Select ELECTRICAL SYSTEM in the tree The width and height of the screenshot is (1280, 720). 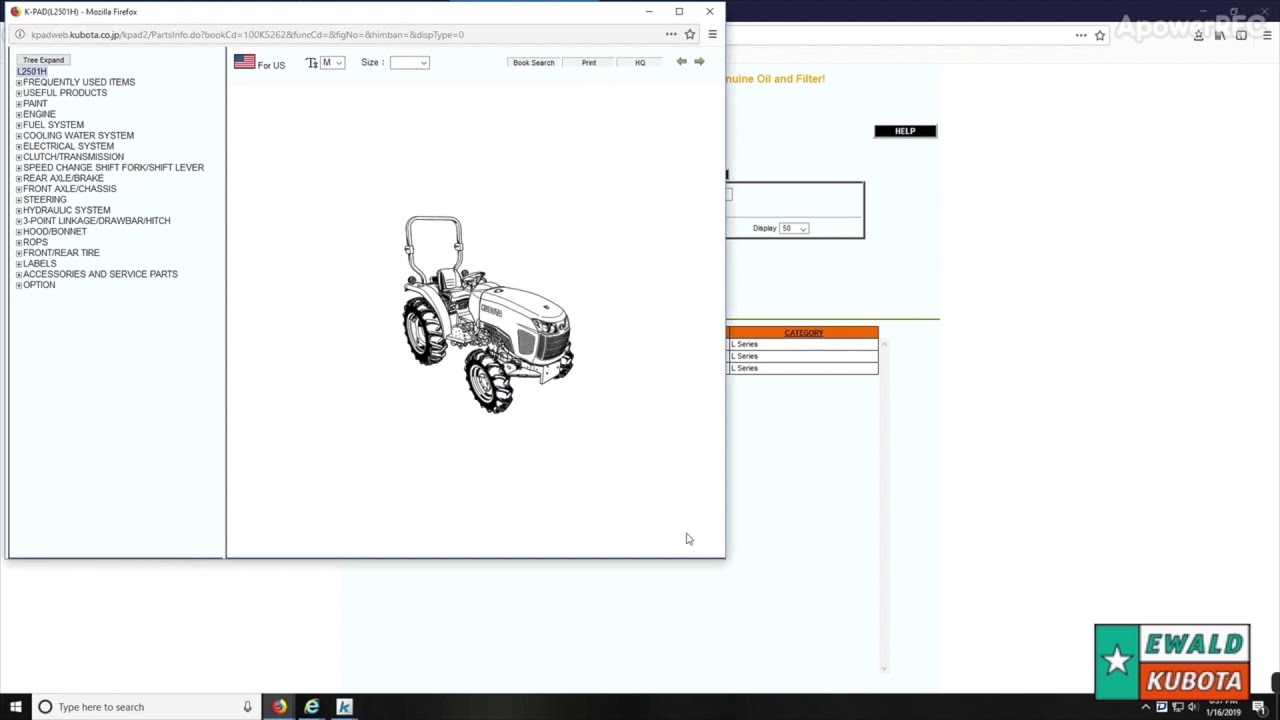click(68, 146)
